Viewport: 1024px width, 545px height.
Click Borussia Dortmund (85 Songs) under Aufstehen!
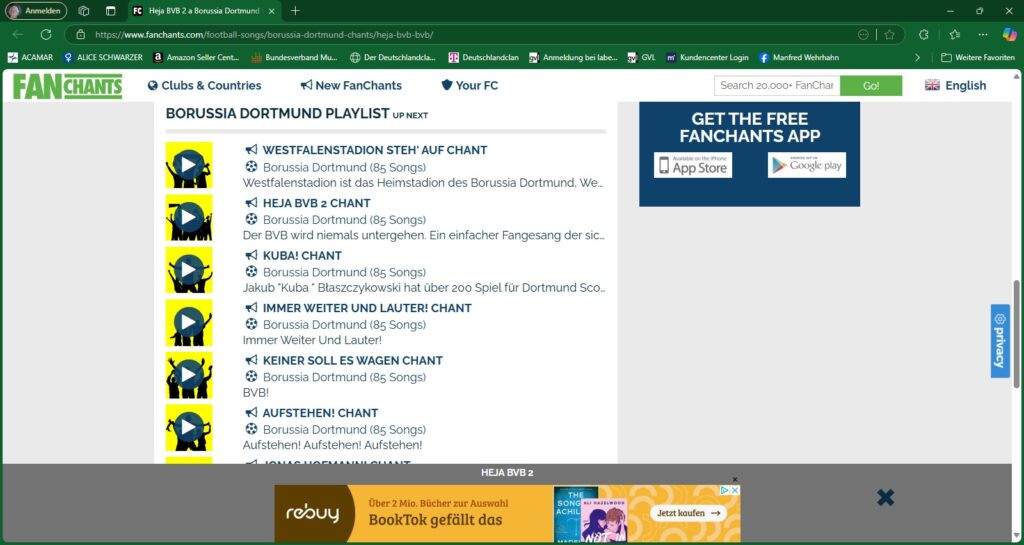click(344, 429)
